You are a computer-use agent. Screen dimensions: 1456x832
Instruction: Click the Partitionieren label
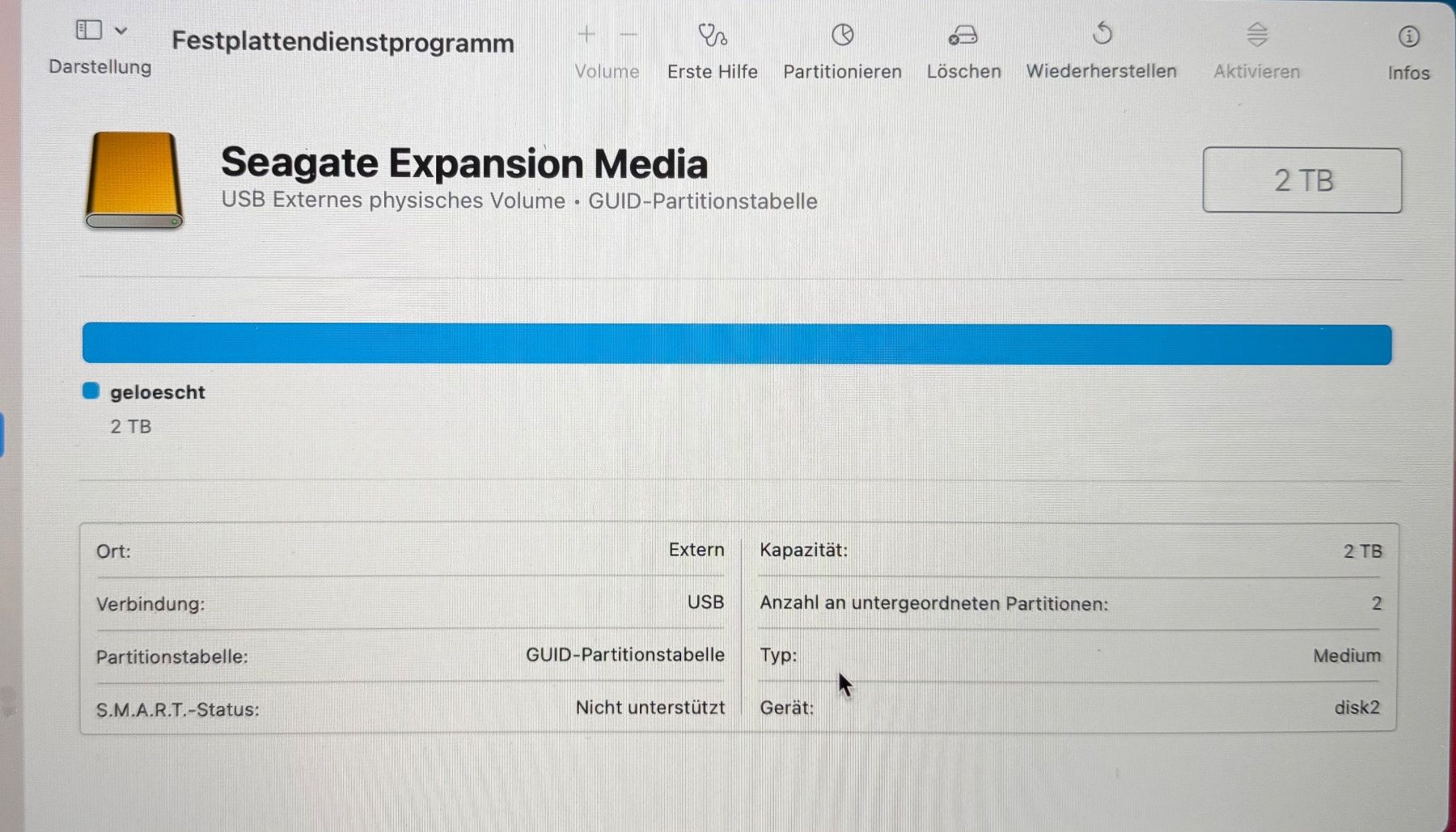coord(842,72)
